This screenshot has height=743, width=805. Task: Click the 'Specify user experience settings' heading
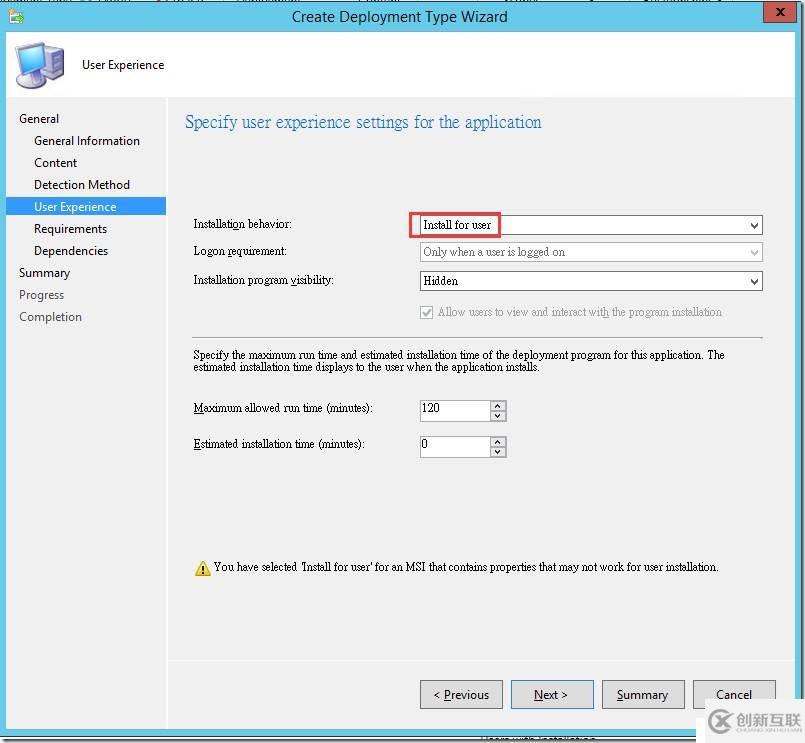pyautogui.click(x=363, y=123)
